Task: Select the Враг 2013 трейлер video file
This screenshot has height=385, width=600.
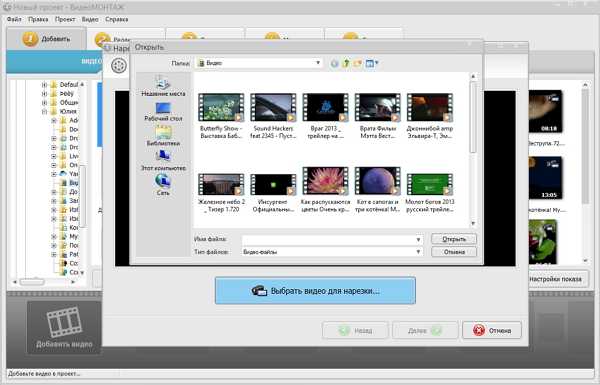Action: [x=325, y=116]
